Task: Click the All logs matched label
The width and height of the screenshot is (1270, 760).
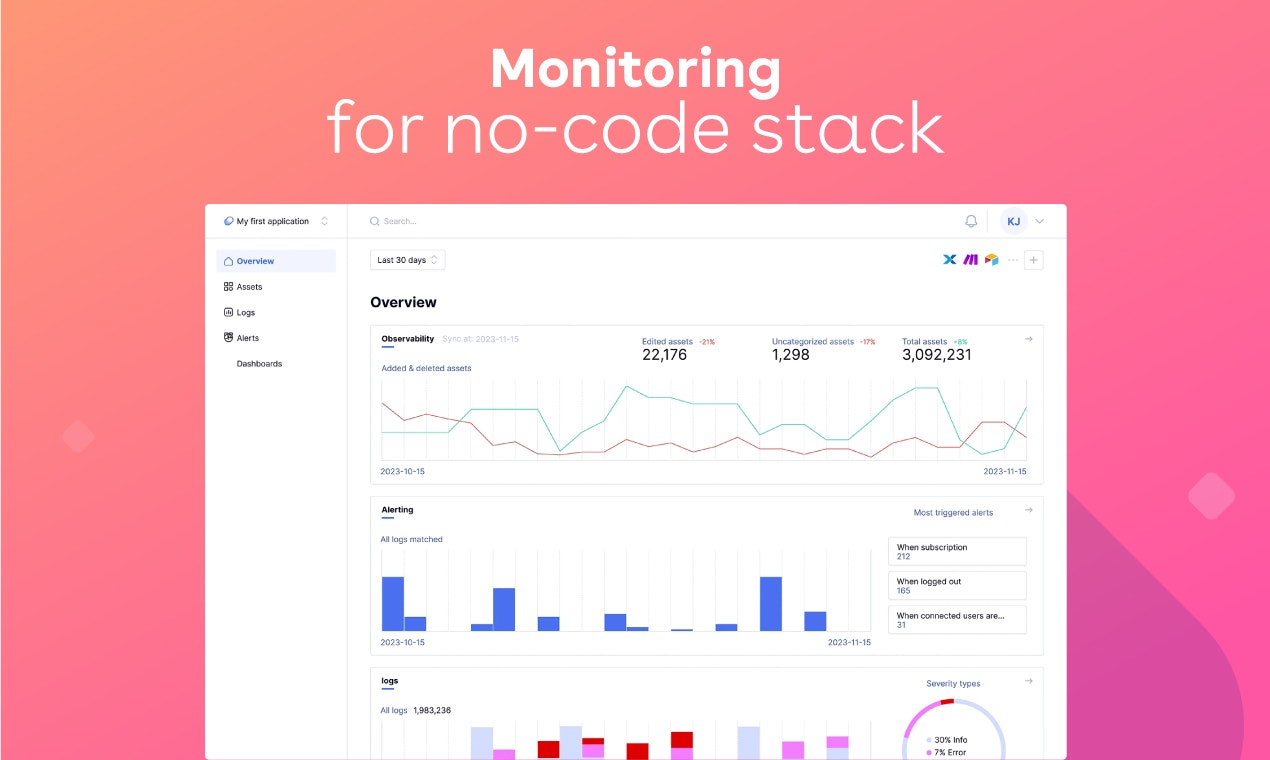Action: pyautogui.click(x=411, y=539)
